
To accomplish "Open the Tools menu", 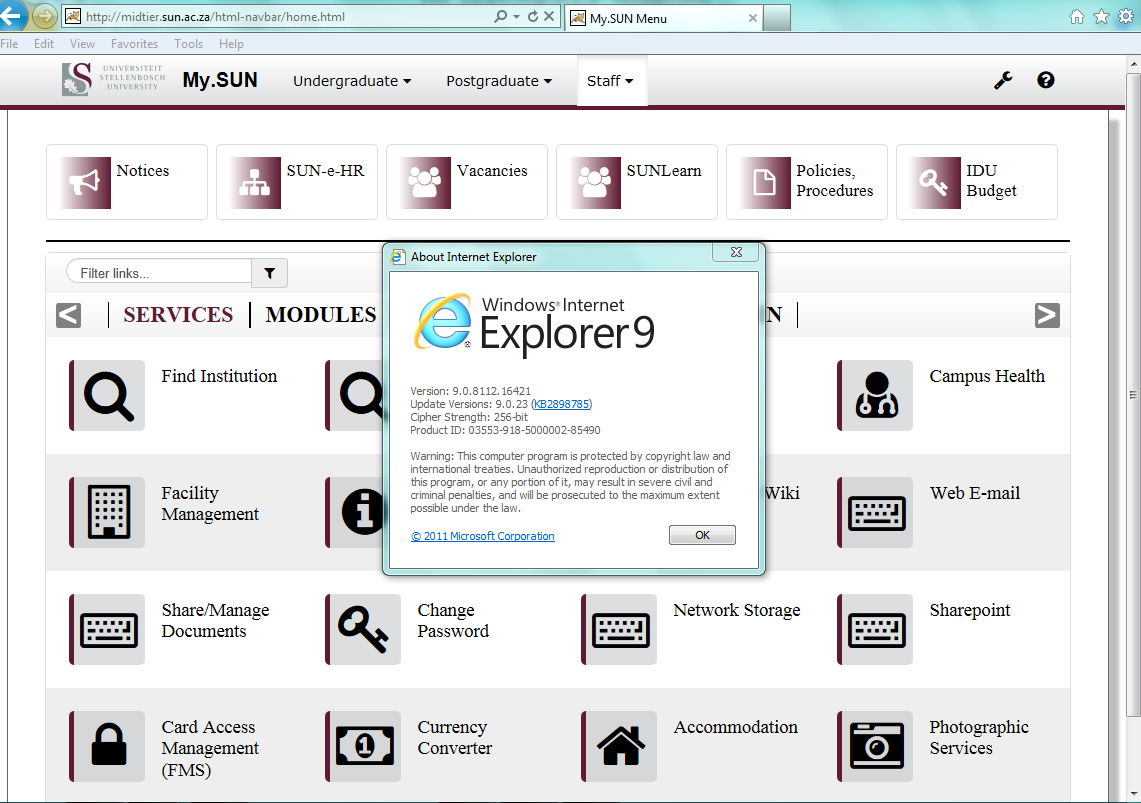I will [x=188, y=44].
